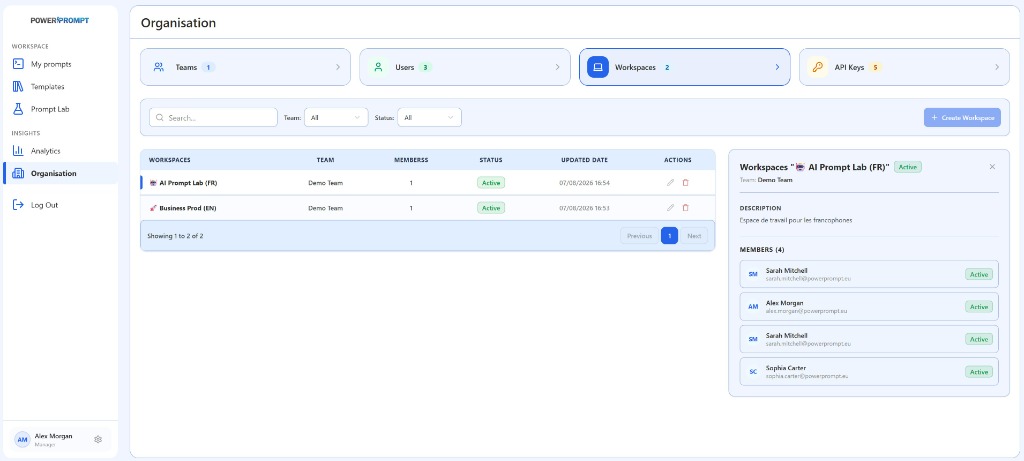Open Prompt Lab from the sidebar

pyautogui.click(x=60, y=109)
